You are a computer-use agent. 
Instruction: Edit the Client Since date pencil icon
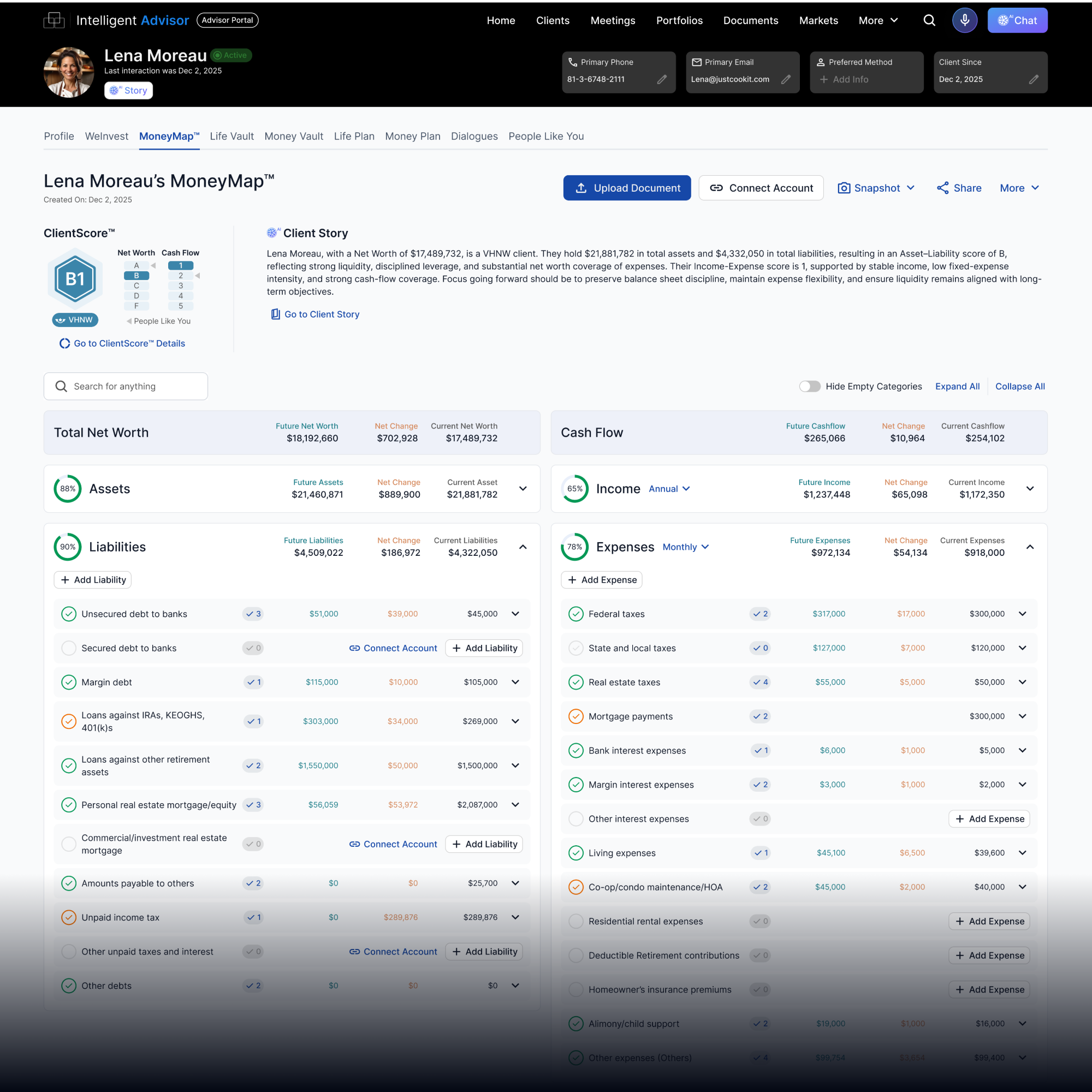pos(1033,80)
